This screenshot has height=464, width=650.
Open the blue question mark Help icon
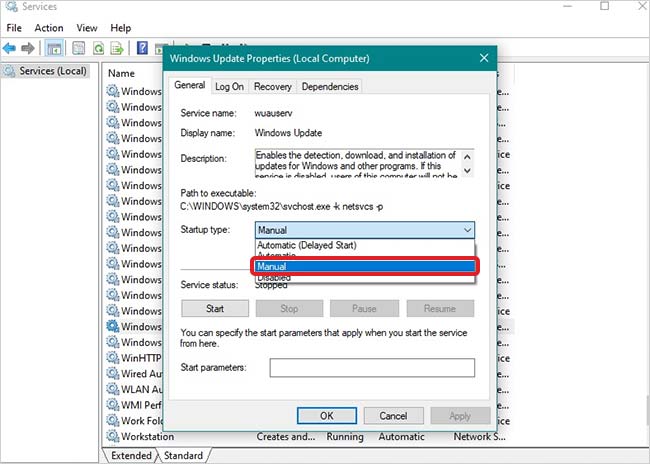pyautogui.click(x=142, y=49)
